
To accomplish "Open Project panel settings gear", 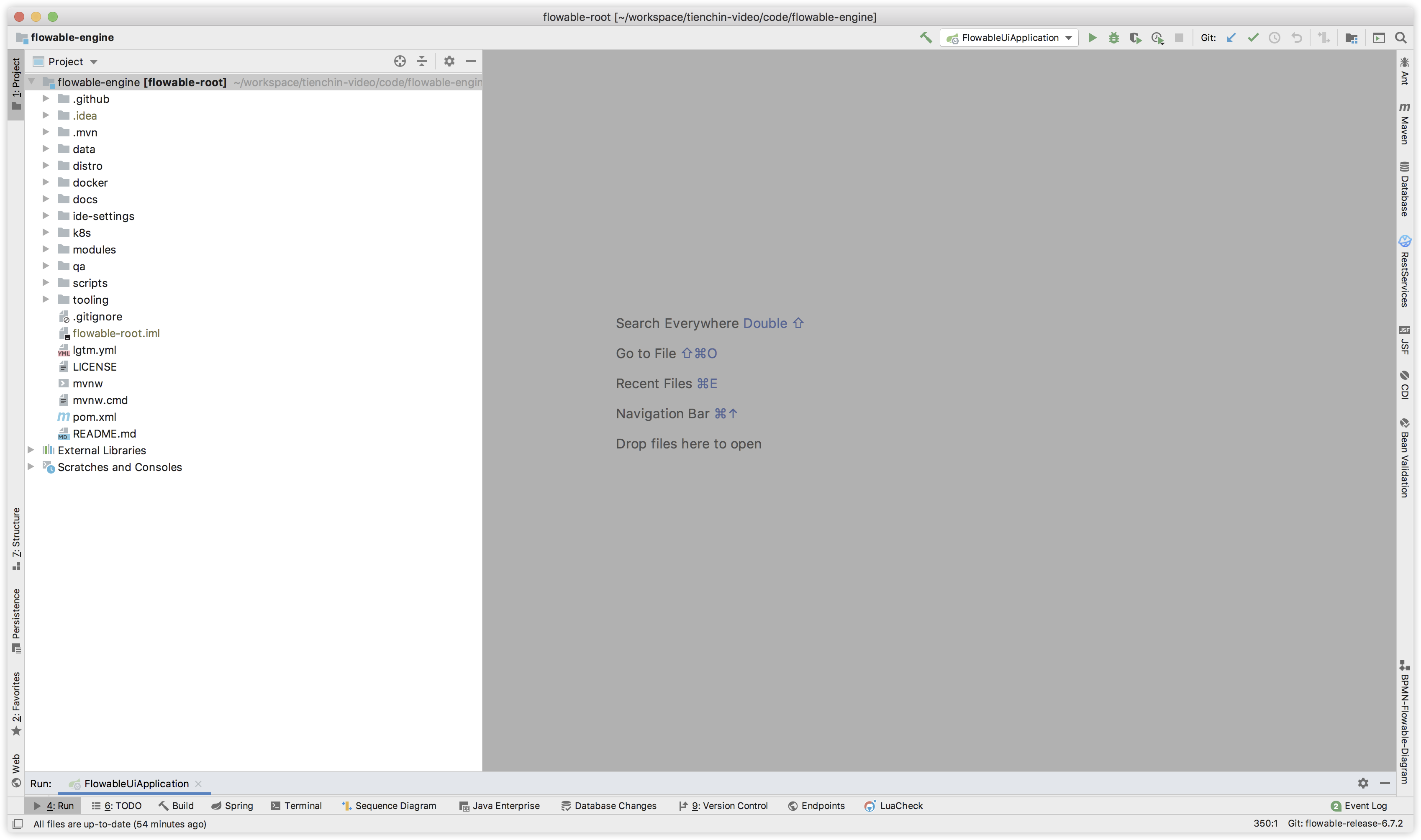I will pos(449,61).
